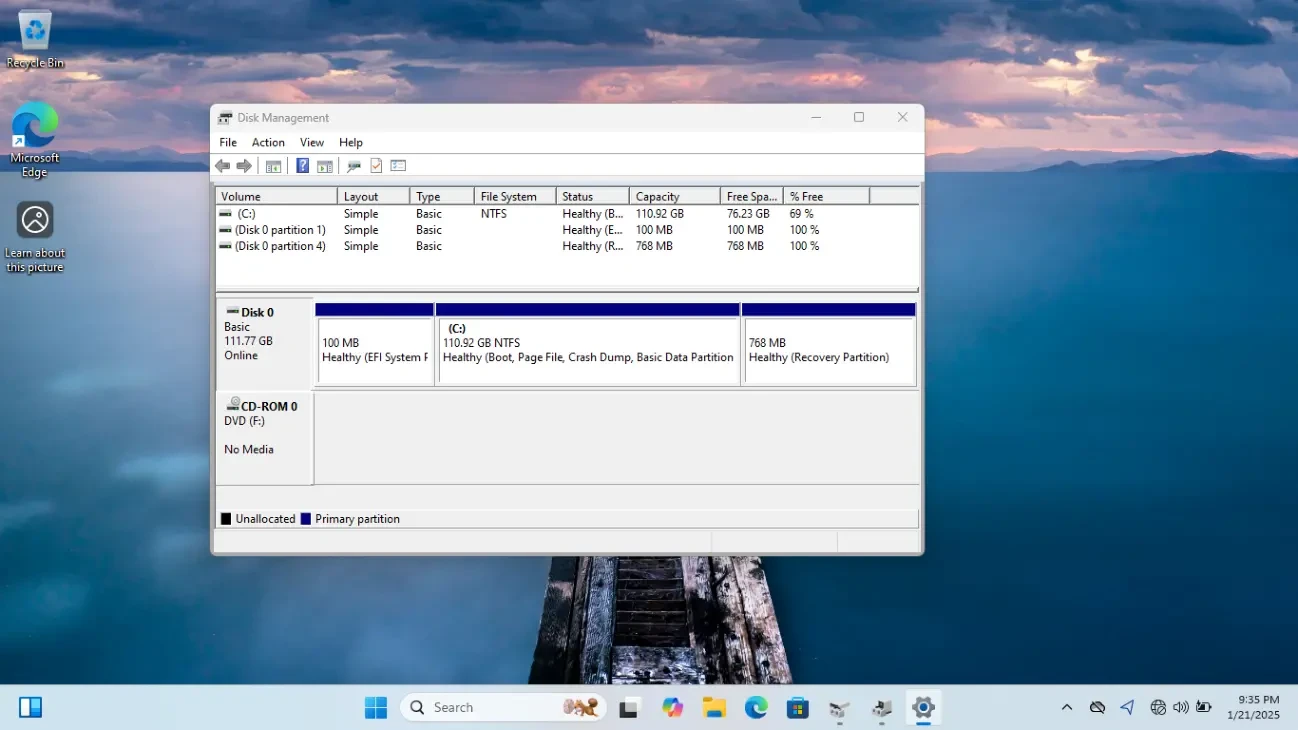Click the forward navigation arrow in the toolbar
The image size is (1298, 730).
click(x=244, y=165)
